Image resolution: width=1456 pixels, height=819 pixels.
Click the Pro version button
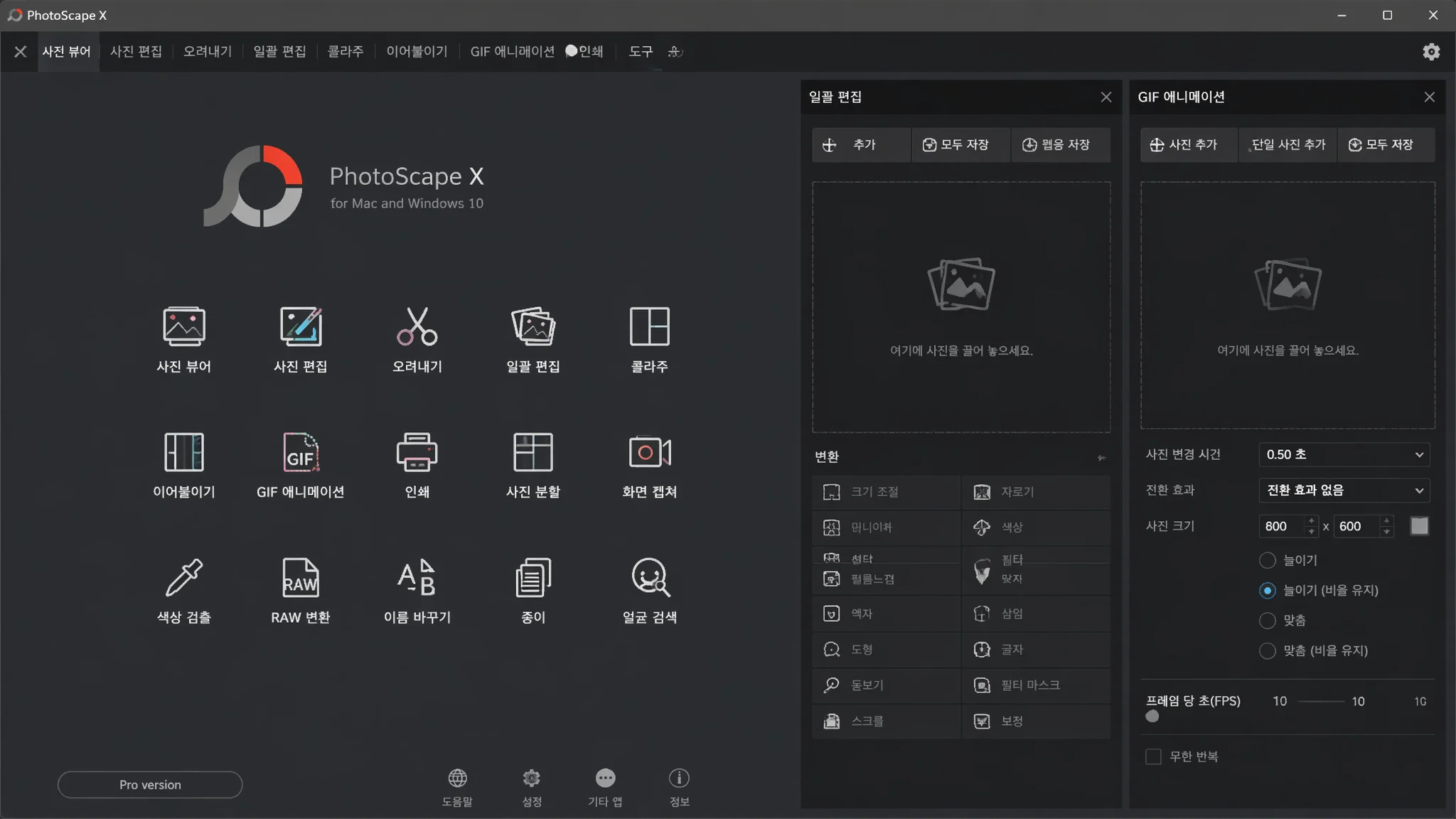coord(150,785)
